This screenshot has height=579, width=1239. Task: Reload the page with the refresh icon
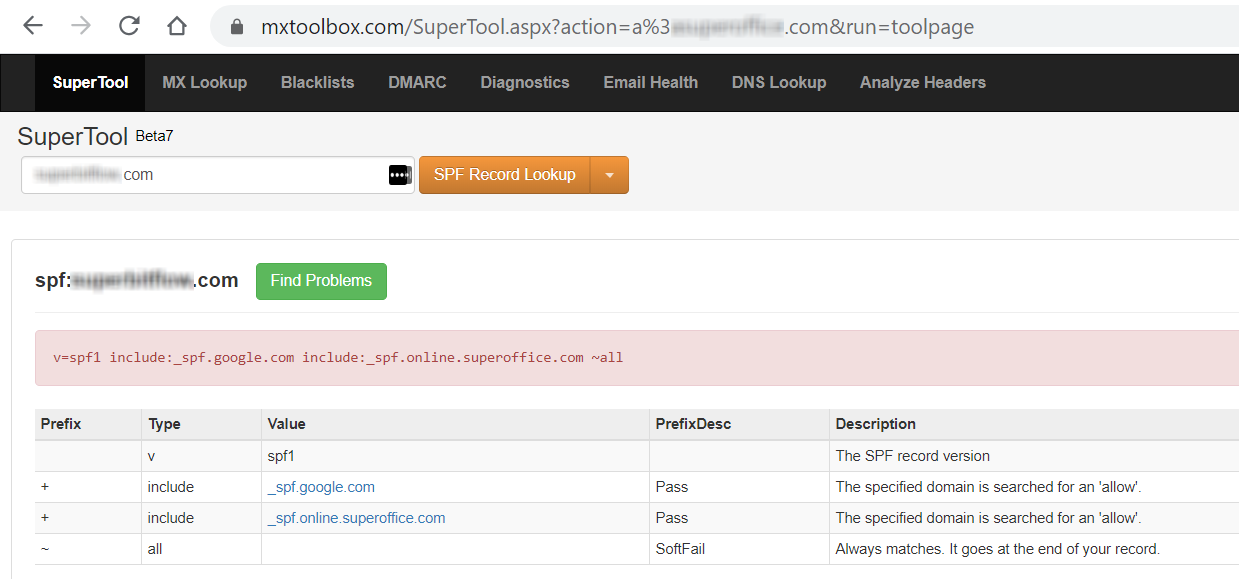(129, 27)
